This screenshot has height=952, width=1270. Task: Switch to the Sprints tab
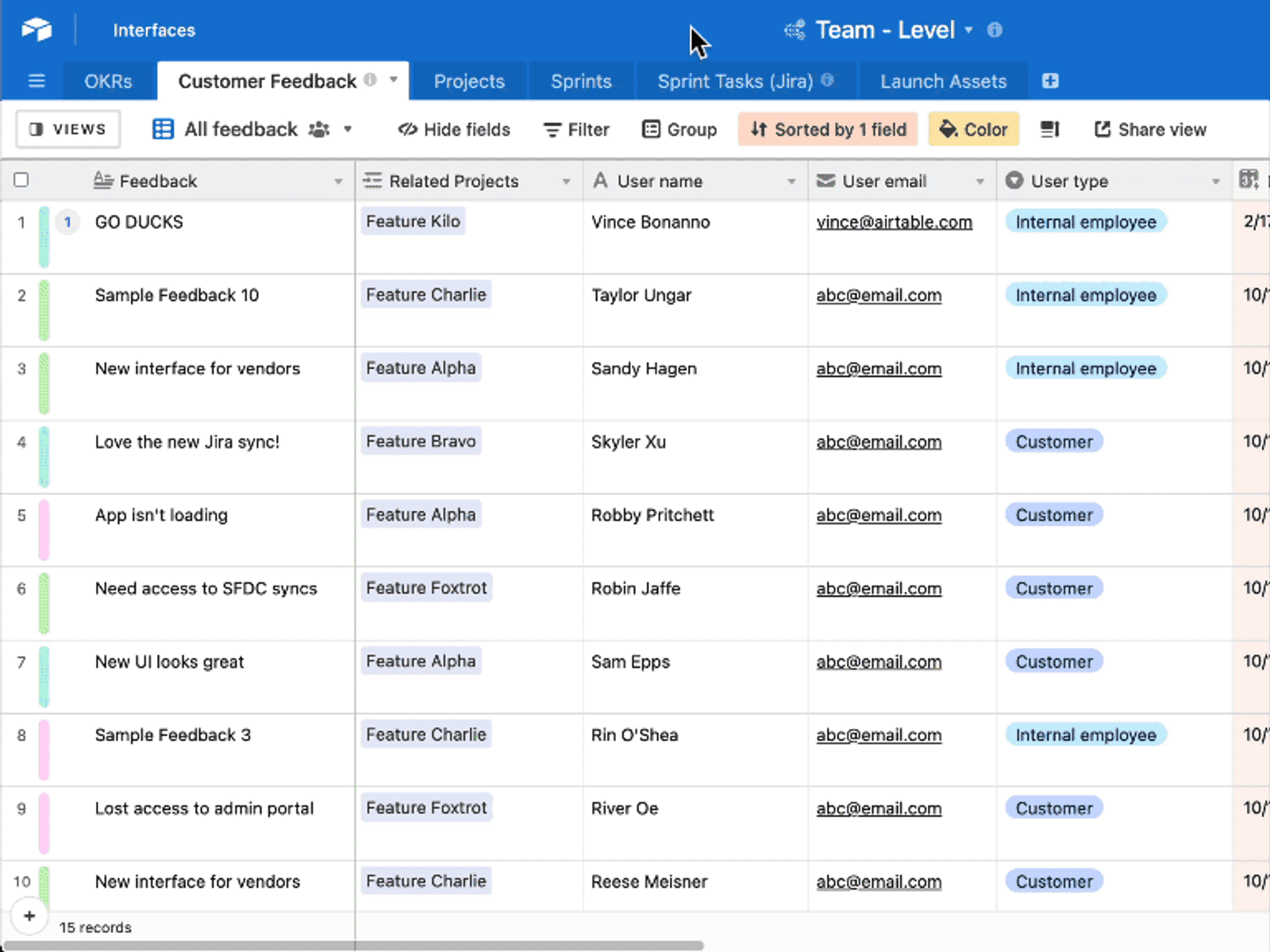[x=581, y=81]
